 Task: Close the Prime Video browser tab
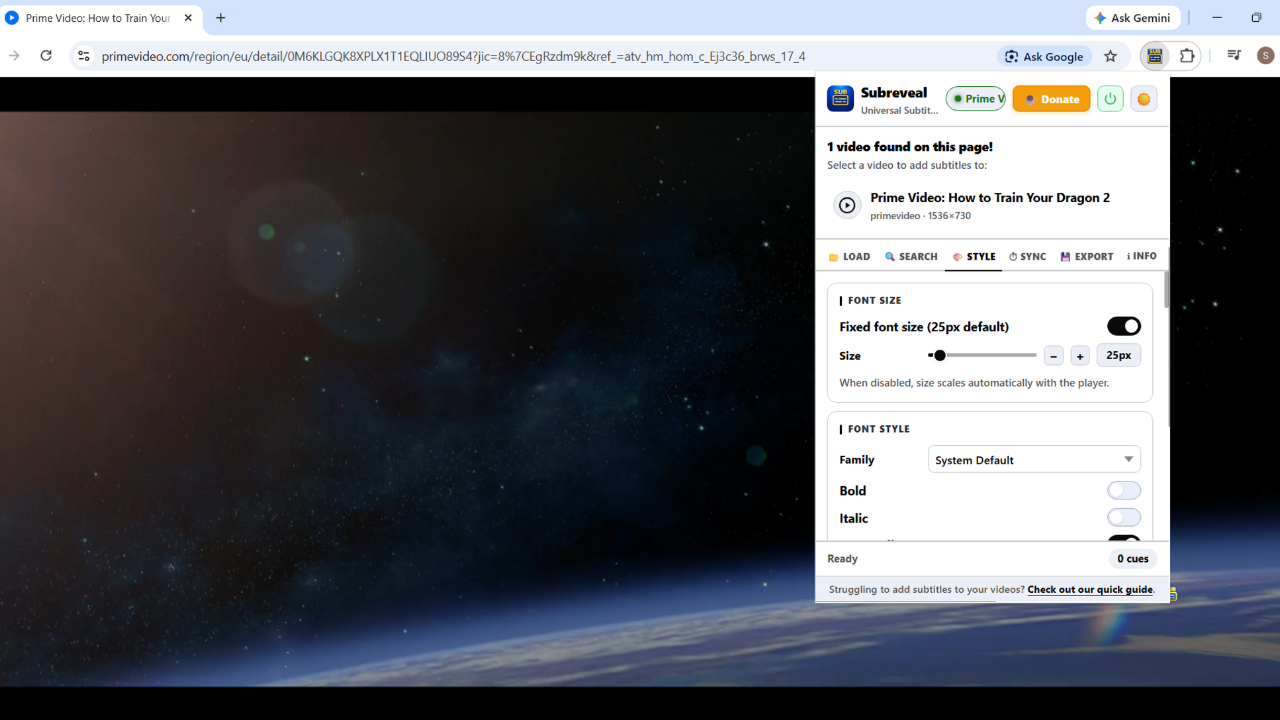[188, 18]
